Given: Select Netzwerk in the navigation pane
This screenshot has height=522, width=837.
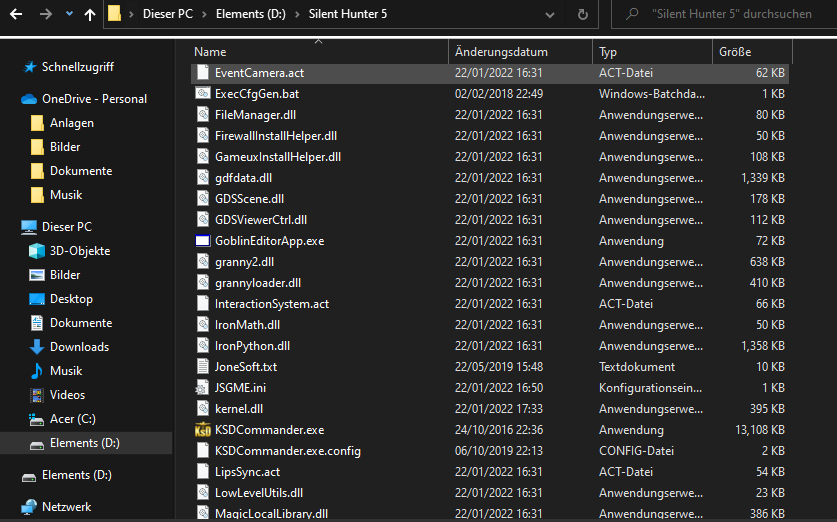Looking at the screenshot, I should [x=66, y=507].
